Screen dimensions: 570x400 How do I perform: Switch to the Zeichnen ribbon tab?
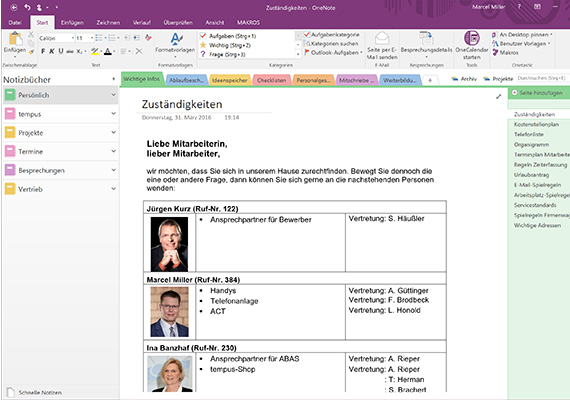pyautogui.click(x=108, y=23)
